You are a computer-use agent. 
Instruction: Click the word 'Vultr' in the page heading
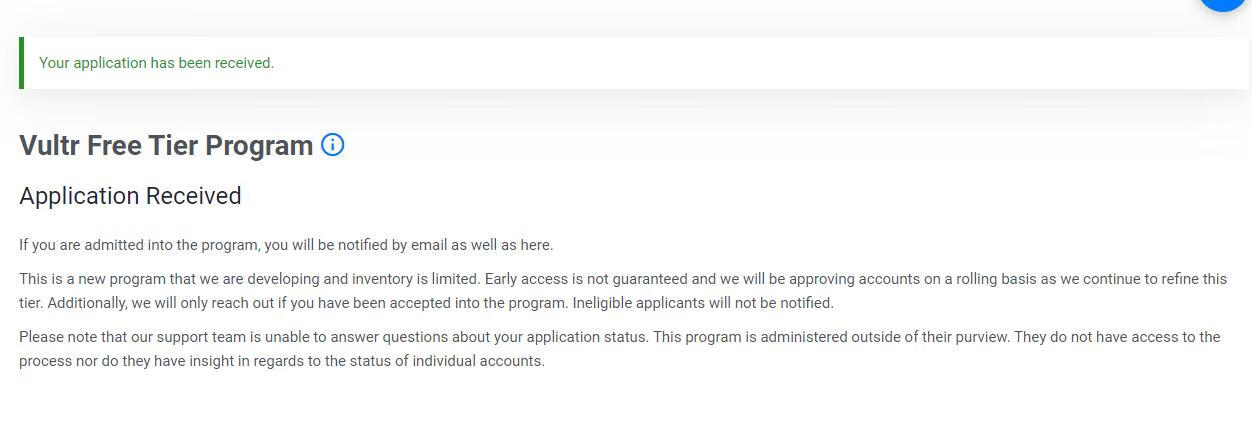49,145
